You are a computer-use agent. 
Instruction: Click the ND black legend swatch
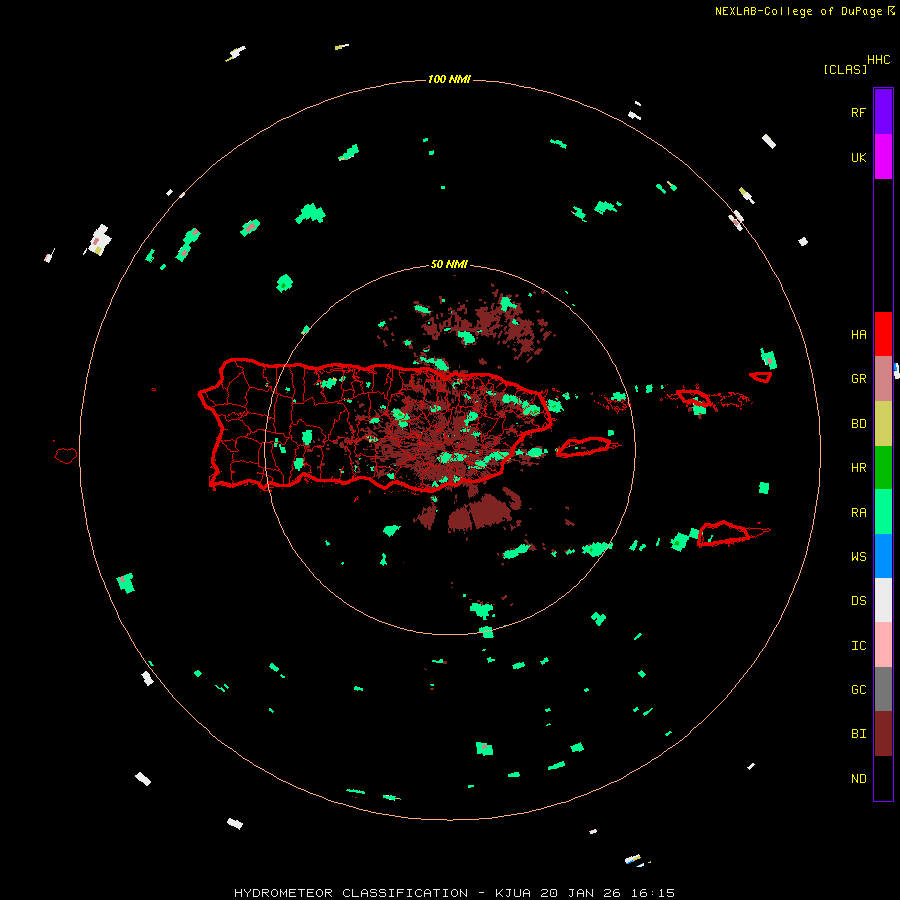click(x=883, y=778)
